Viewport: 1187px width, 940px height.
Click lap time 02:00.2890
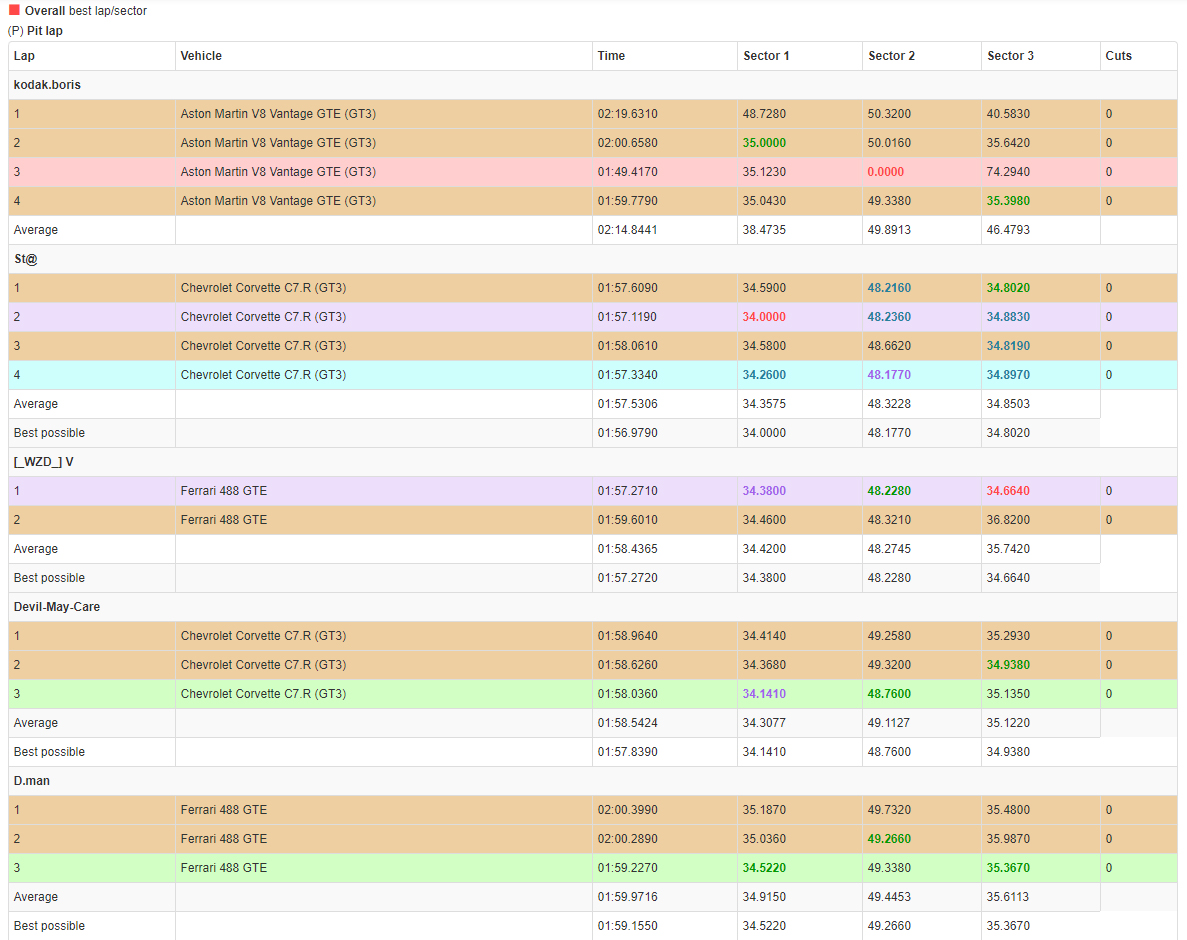coord(628,839)
